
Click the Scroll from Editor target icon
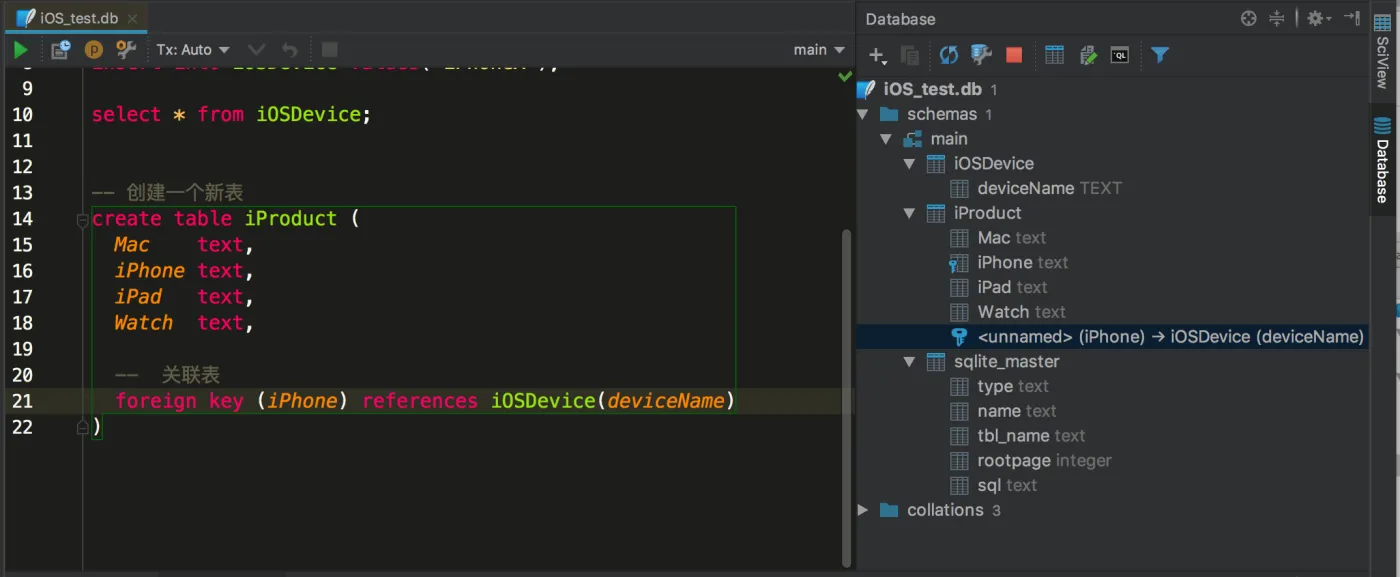pyautogui.click(x=1248, y=18)
